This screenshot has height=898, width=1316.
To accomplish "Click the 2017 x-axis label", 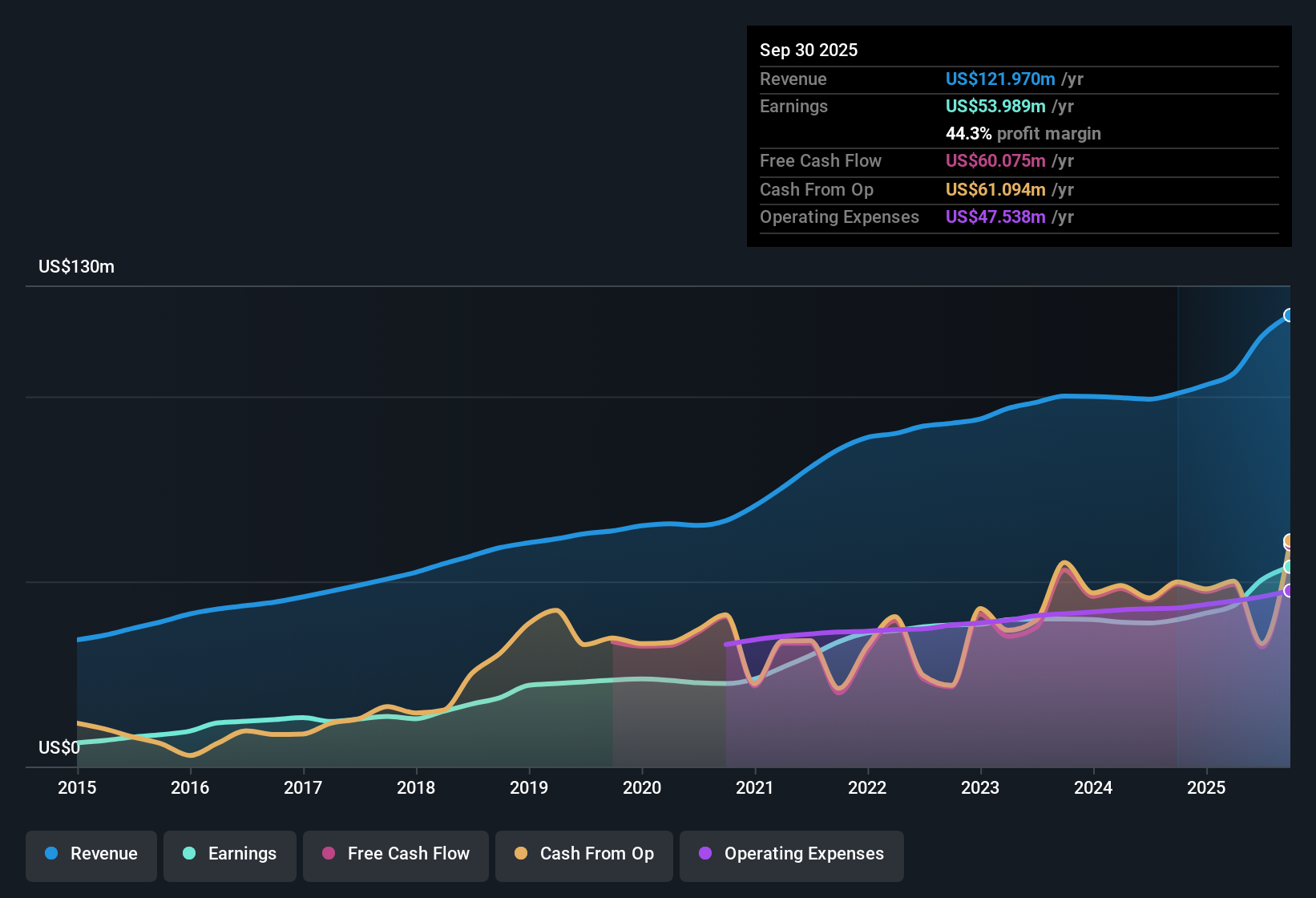I will (x=303, y=787).
